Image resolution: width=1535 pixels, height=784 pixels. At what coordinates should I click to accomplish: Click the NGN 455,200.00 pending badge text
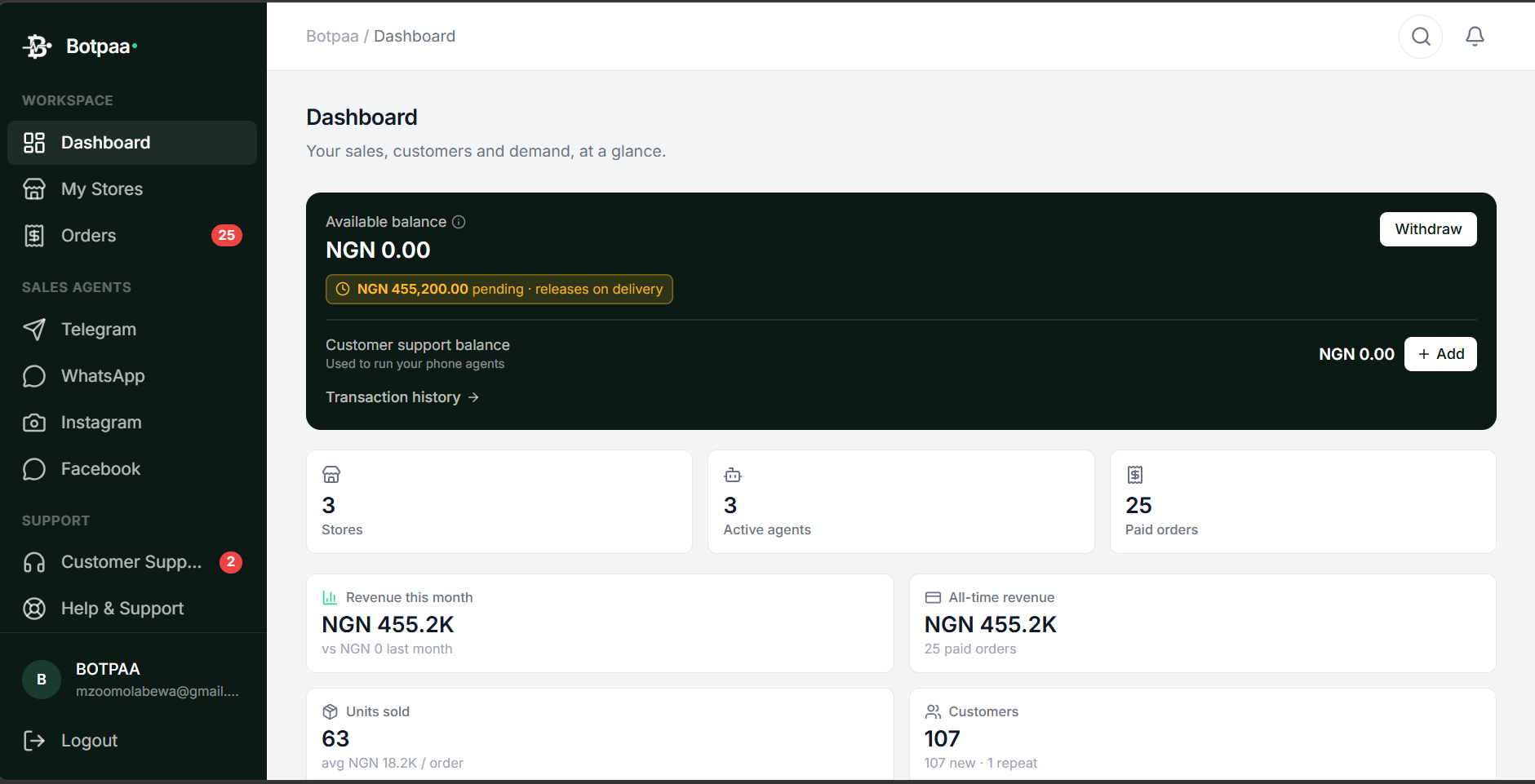(x=510, y=289)
